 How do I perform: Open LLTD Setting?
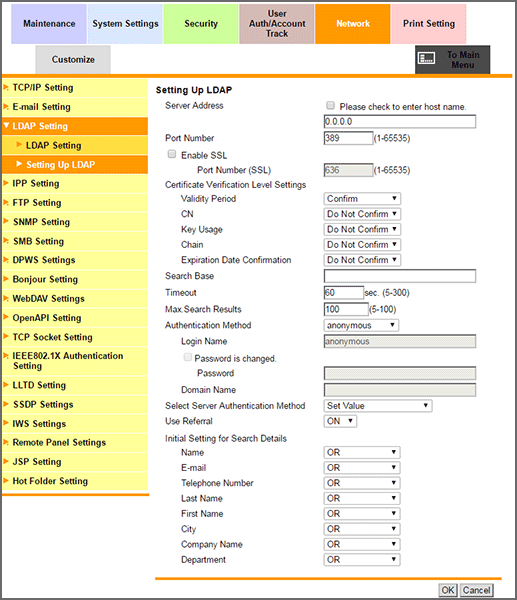75,385
